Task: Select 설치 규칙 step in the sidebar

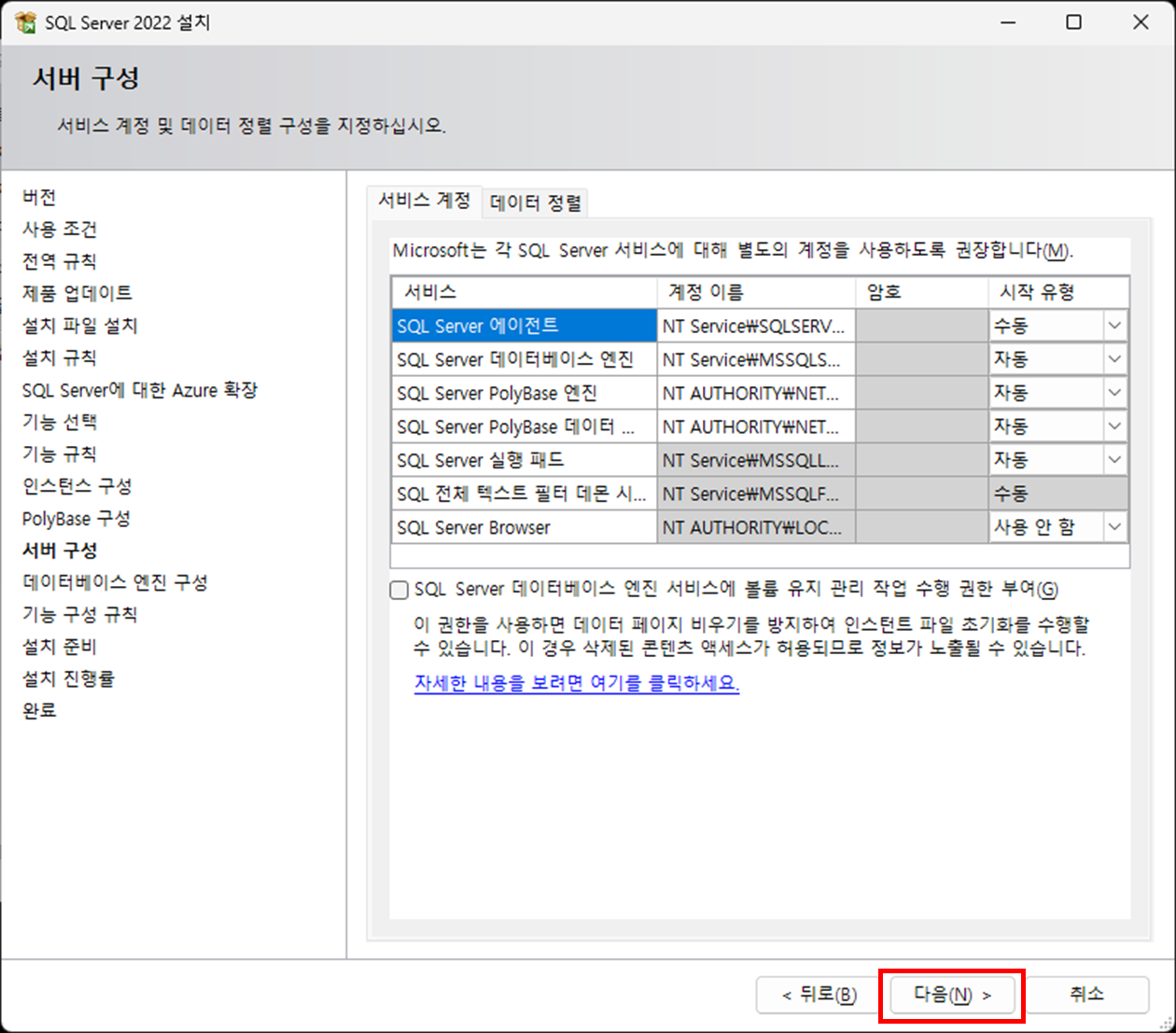Action: pyautogui.click(x=60, y=357)
